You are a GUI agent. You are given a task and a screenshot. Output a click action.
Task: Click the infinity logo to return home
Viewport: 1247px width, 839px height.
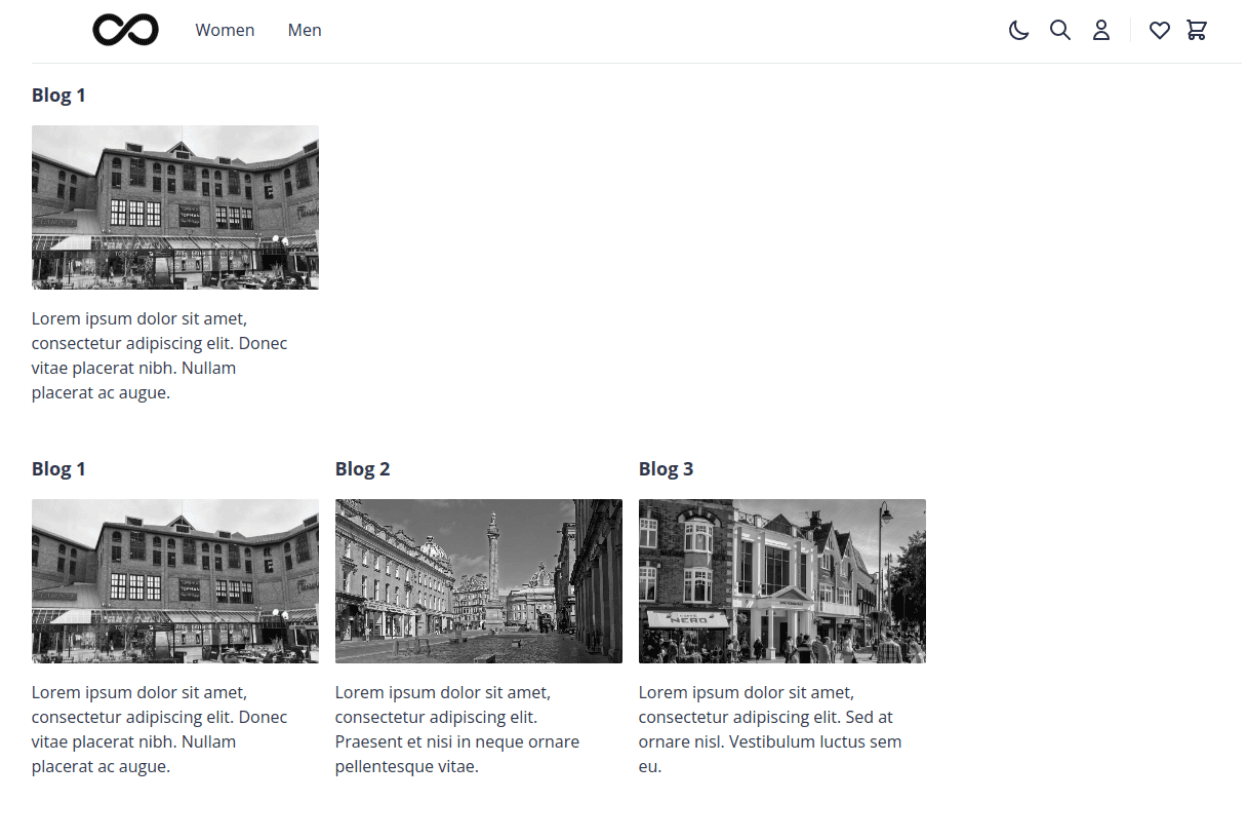[x=124, y=29]
